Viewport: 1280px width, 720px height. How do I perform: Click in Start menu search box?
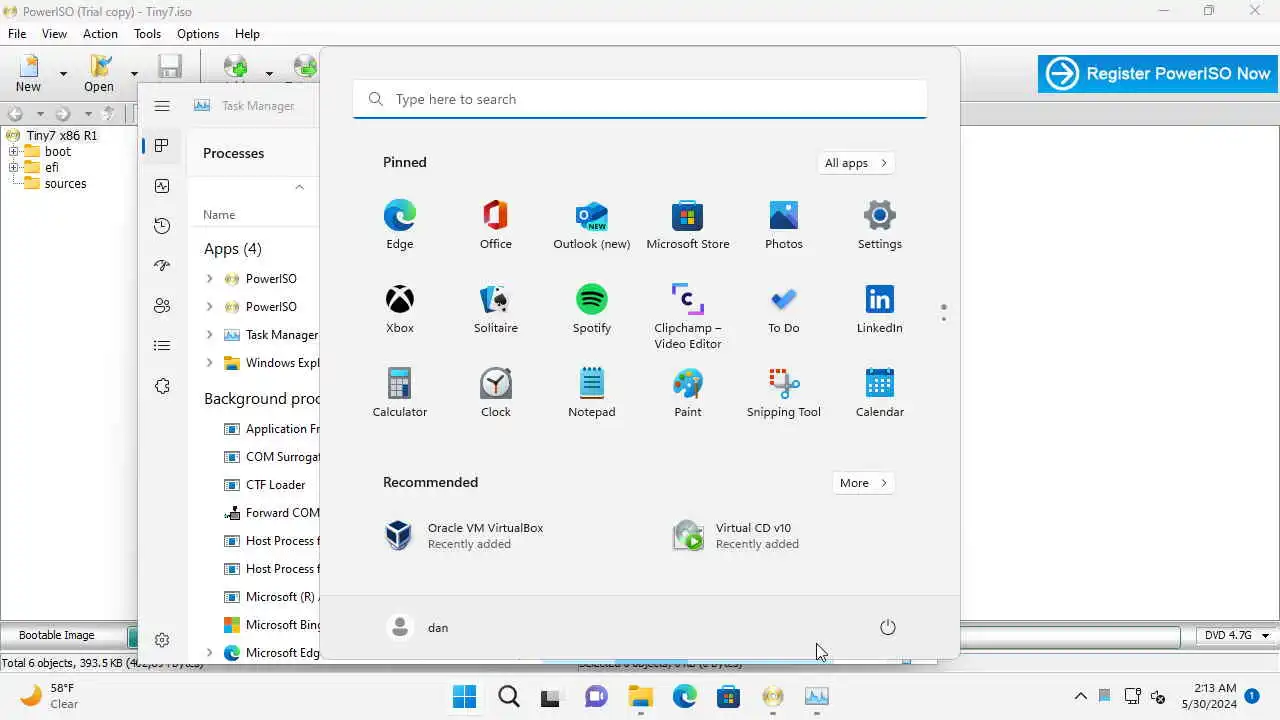coord(640,99)
